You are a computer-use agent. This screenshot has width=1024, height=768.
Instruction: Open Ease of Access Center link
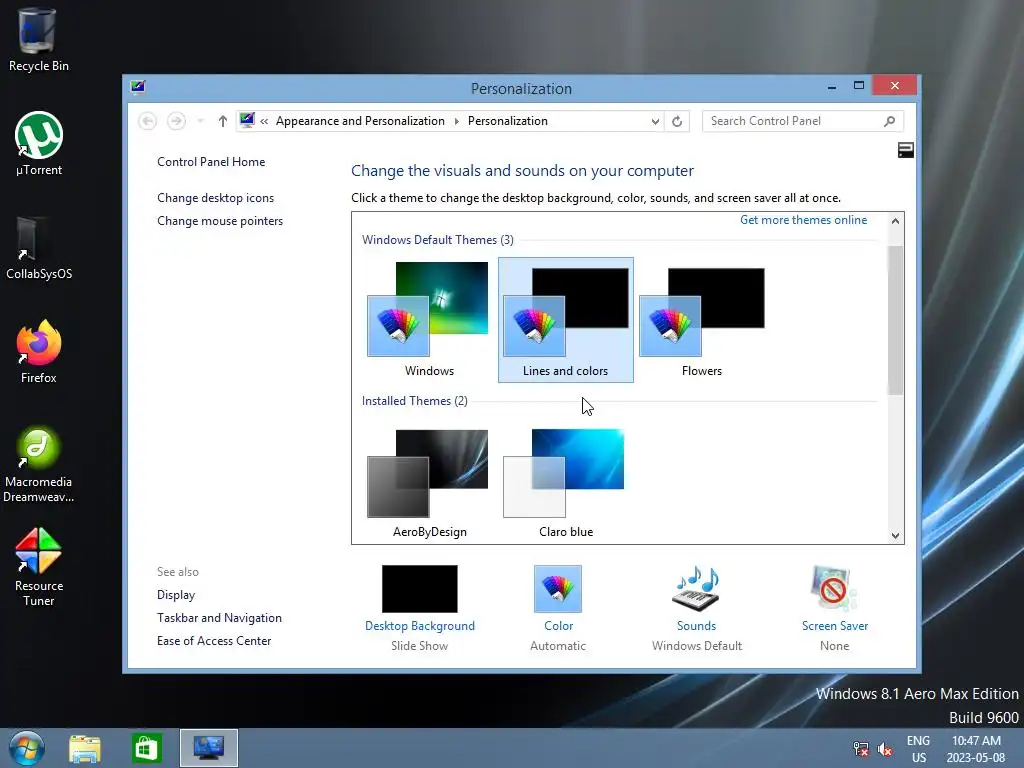click(214, 641)
